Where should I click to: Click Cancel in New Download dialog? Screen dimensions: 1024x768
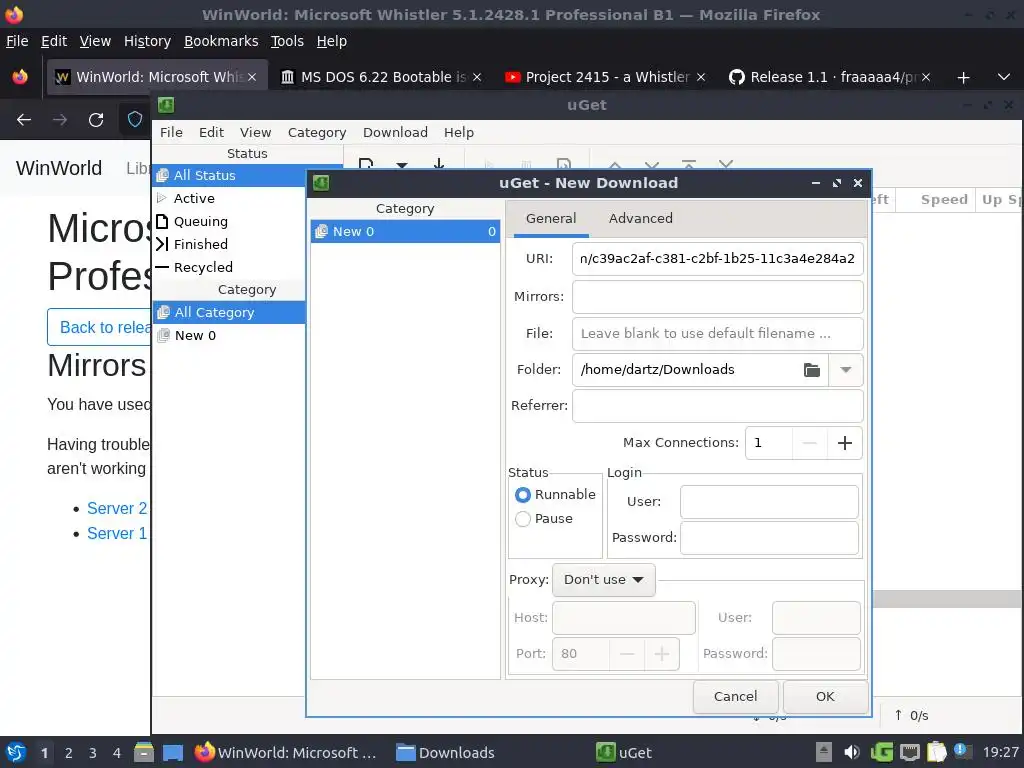tap(735, 697)
